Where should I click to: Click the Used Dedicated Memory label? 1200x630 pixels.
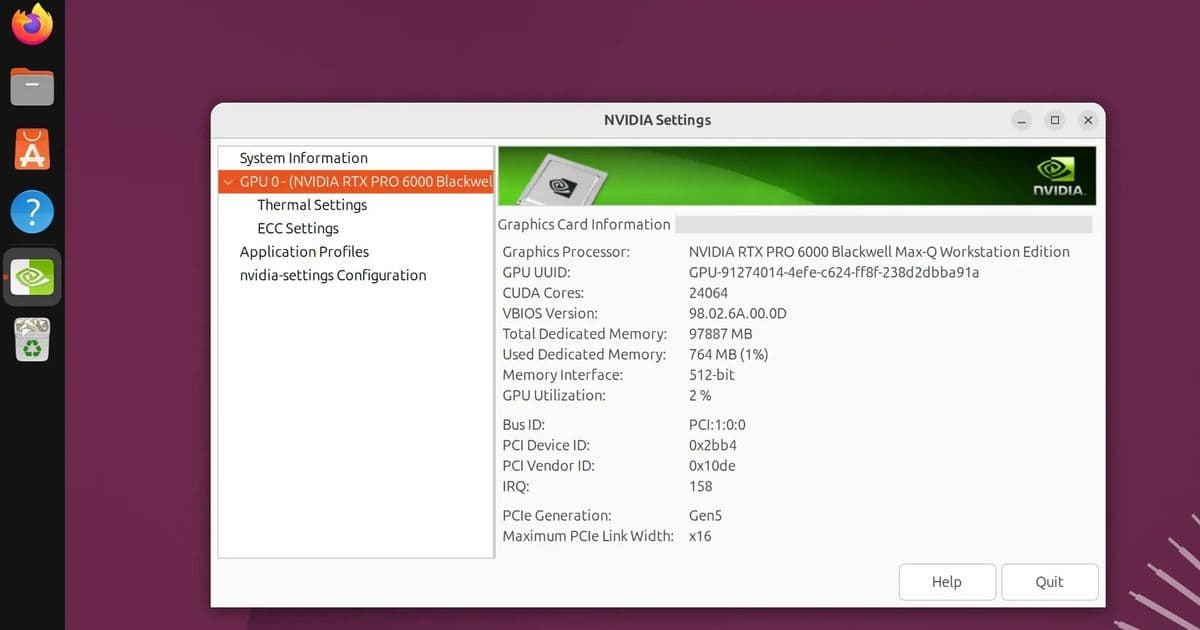coord(584,354)
